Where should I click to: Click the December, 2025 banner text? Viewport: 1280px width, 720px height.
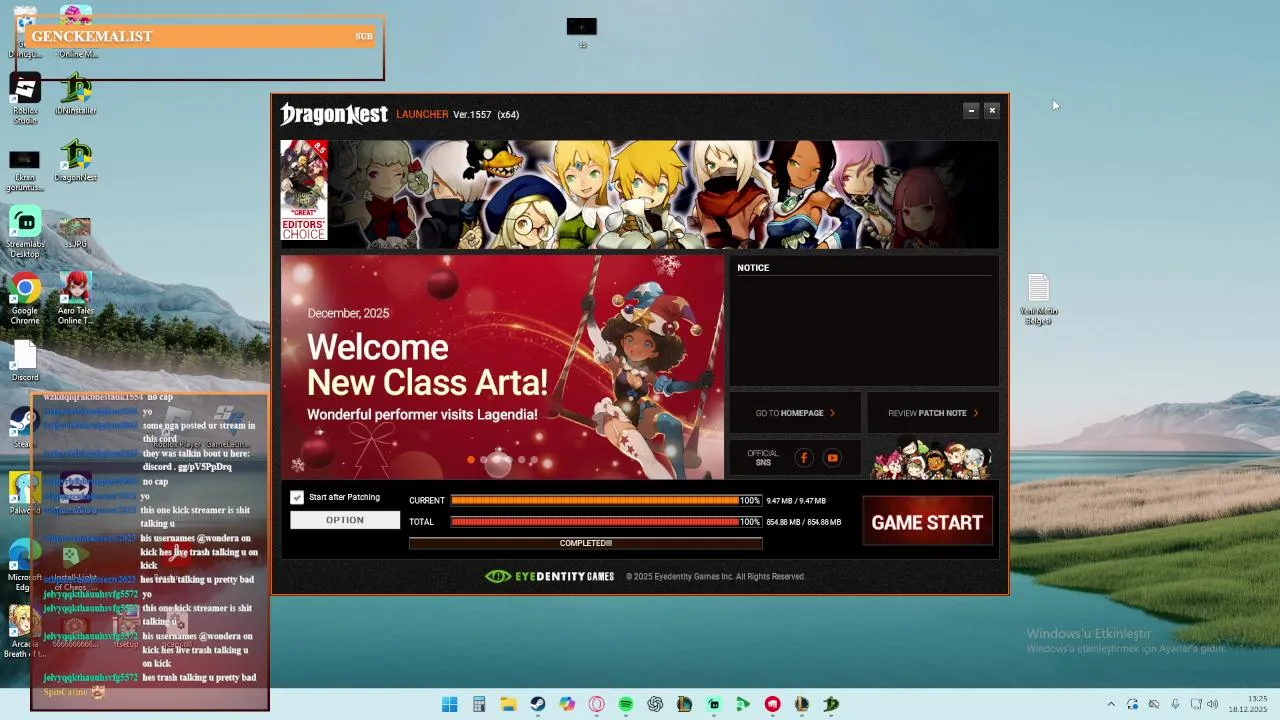[348, 313]
